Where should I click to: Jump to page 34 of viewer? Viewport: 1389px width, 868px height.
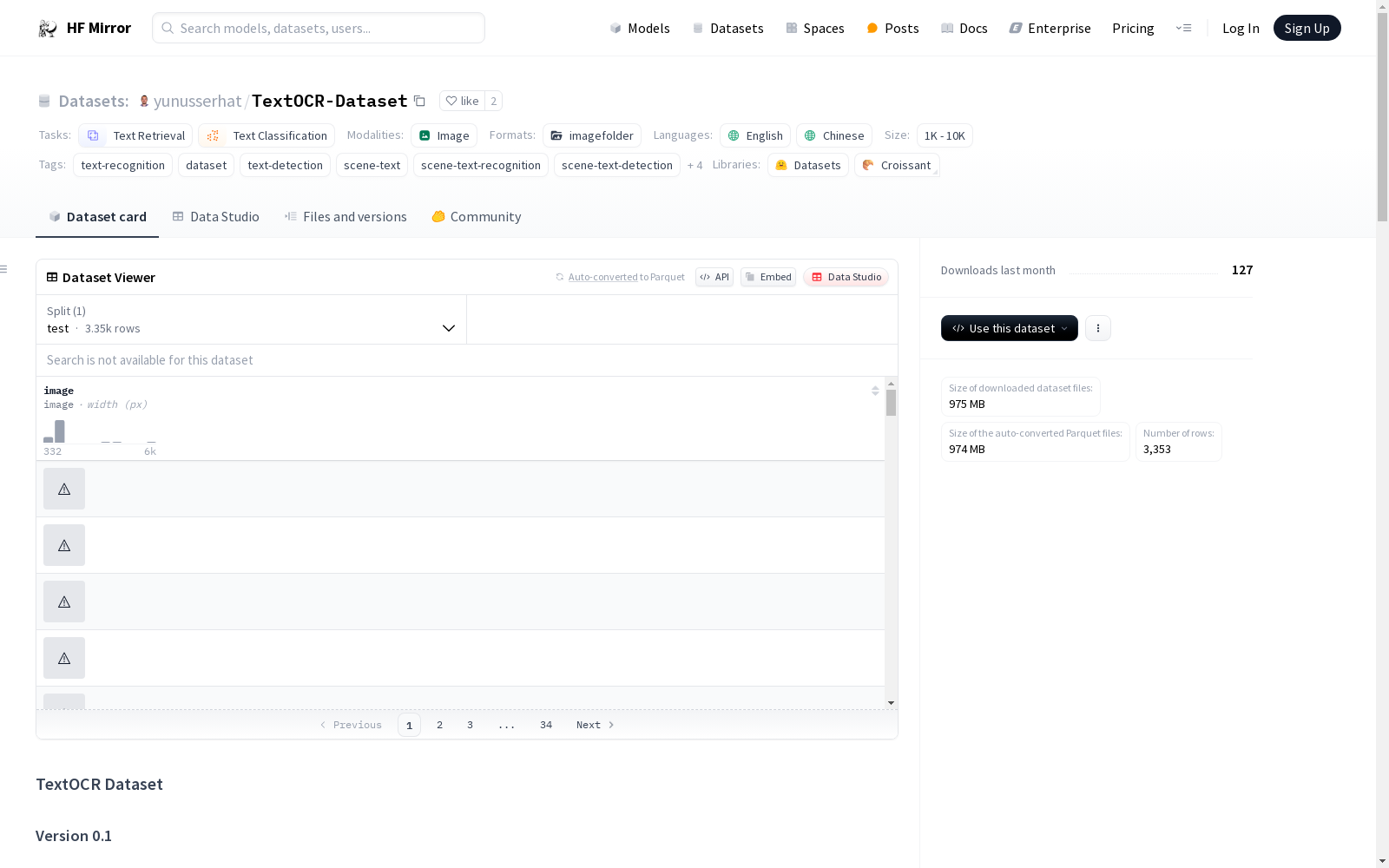[x=546, y=725]
